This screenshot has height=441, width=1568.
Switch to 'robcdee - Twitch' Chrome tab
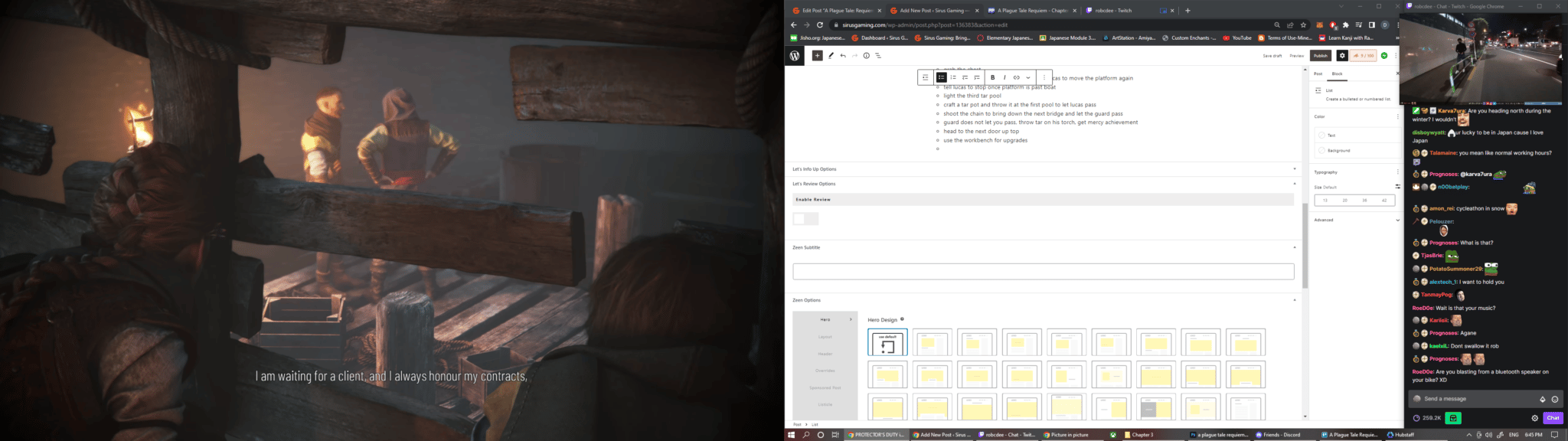click(1129, 11)
